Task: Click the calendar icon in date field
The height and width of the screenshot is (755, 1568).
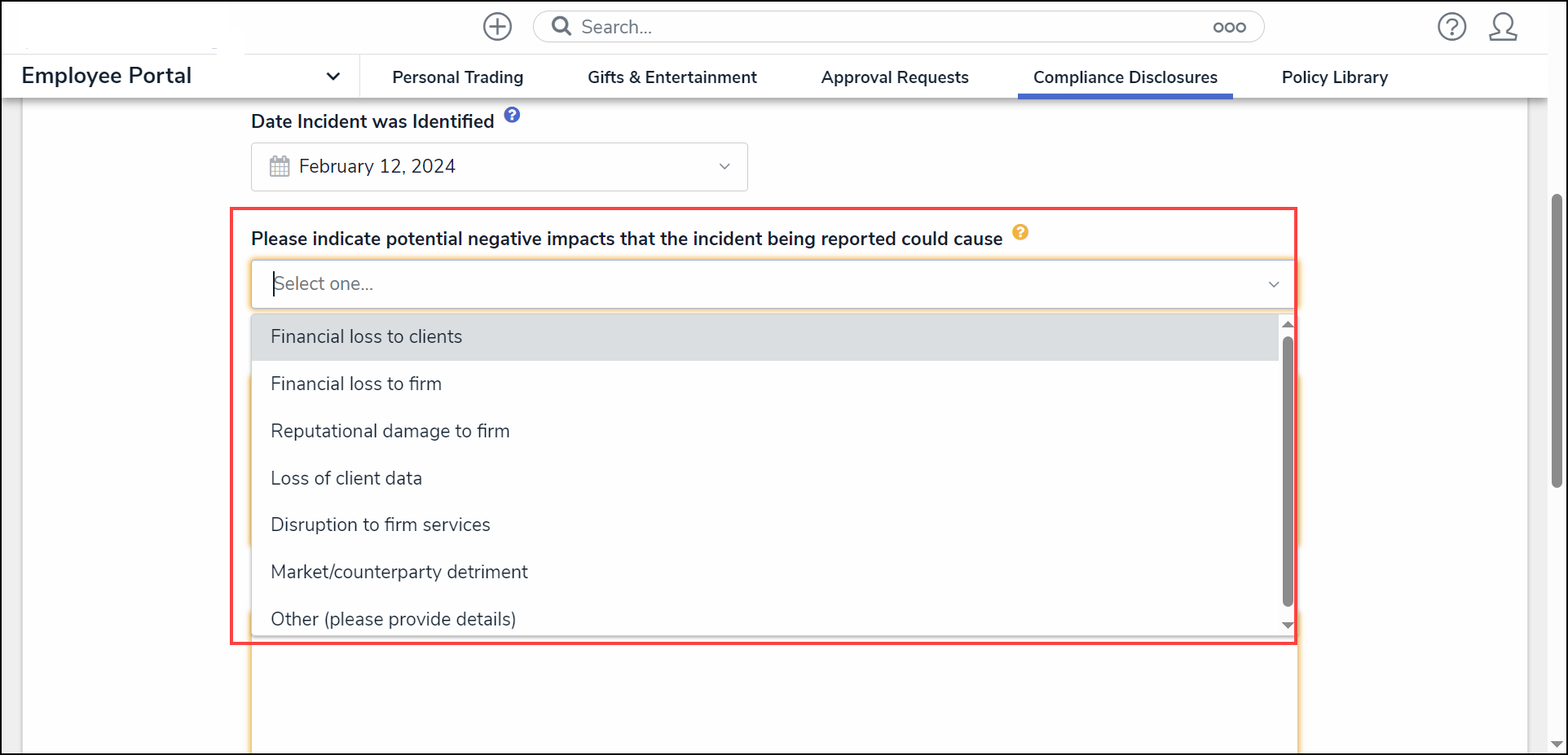Action: click(x=280, y=166)
